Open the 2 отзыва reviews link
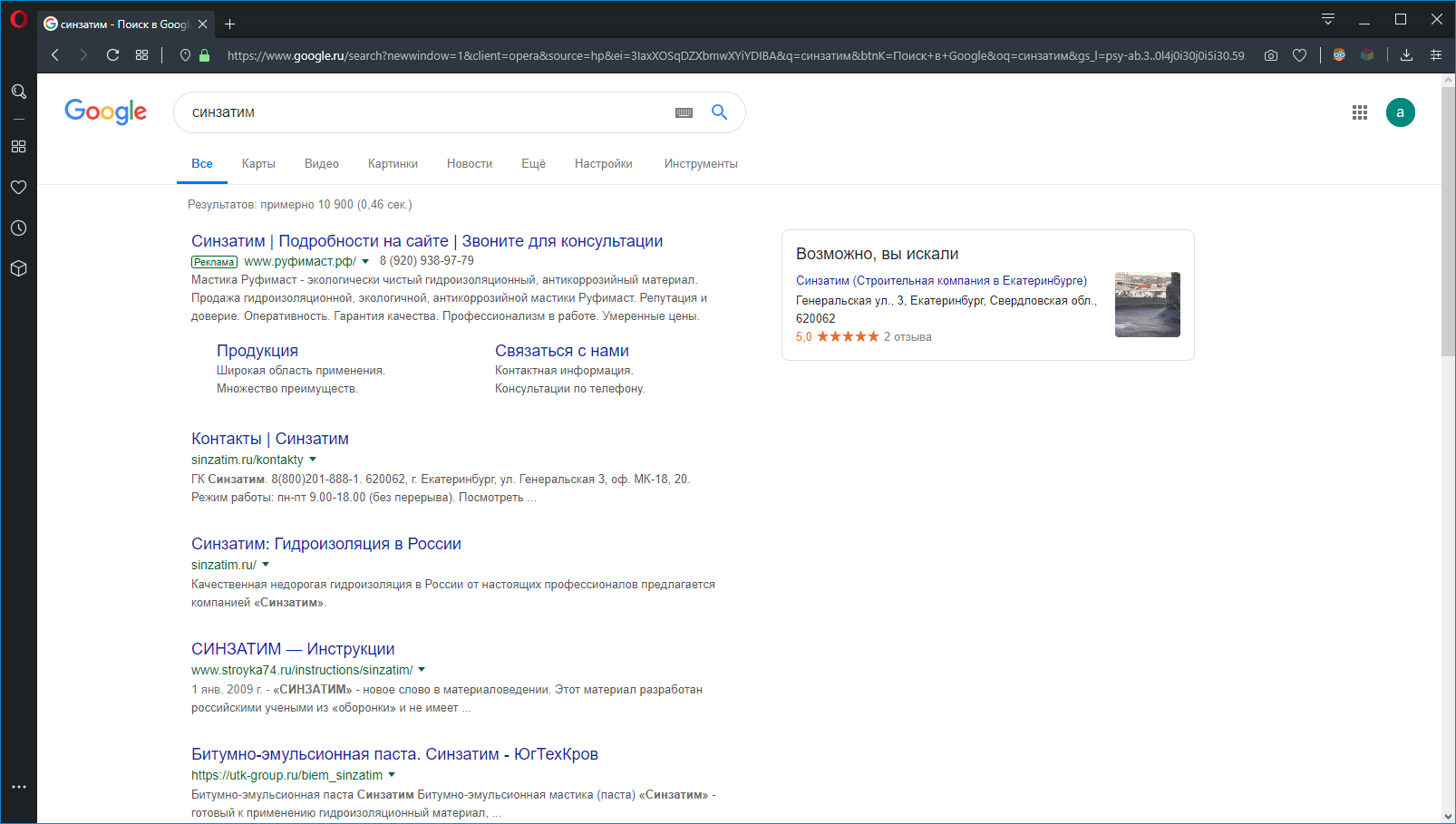The width and height of the screenshot is (1456, 824). pos(908,337)
